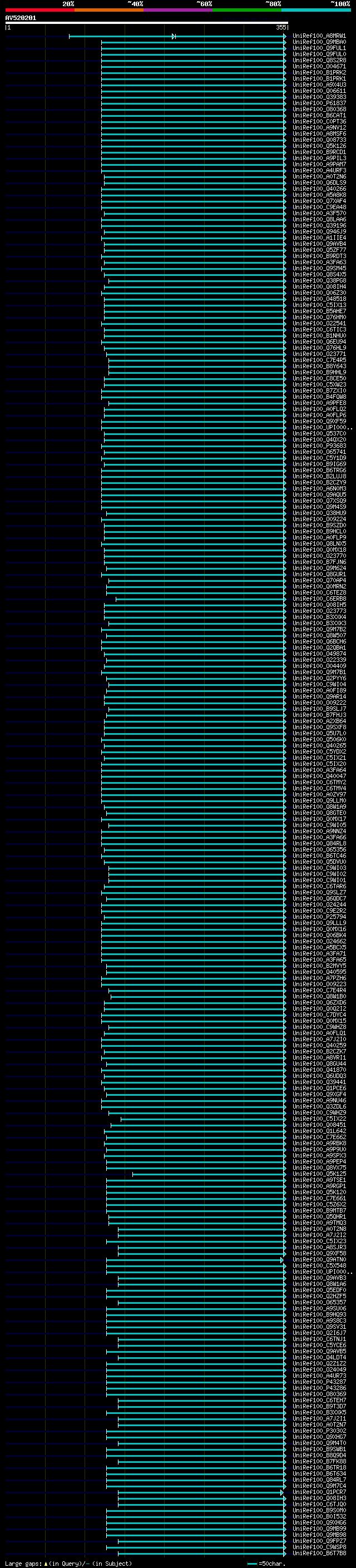The height and width of the screenshot is (1568, 356).
Task: Select the label UniRef100_Q40266
Action: coord(319,189)
